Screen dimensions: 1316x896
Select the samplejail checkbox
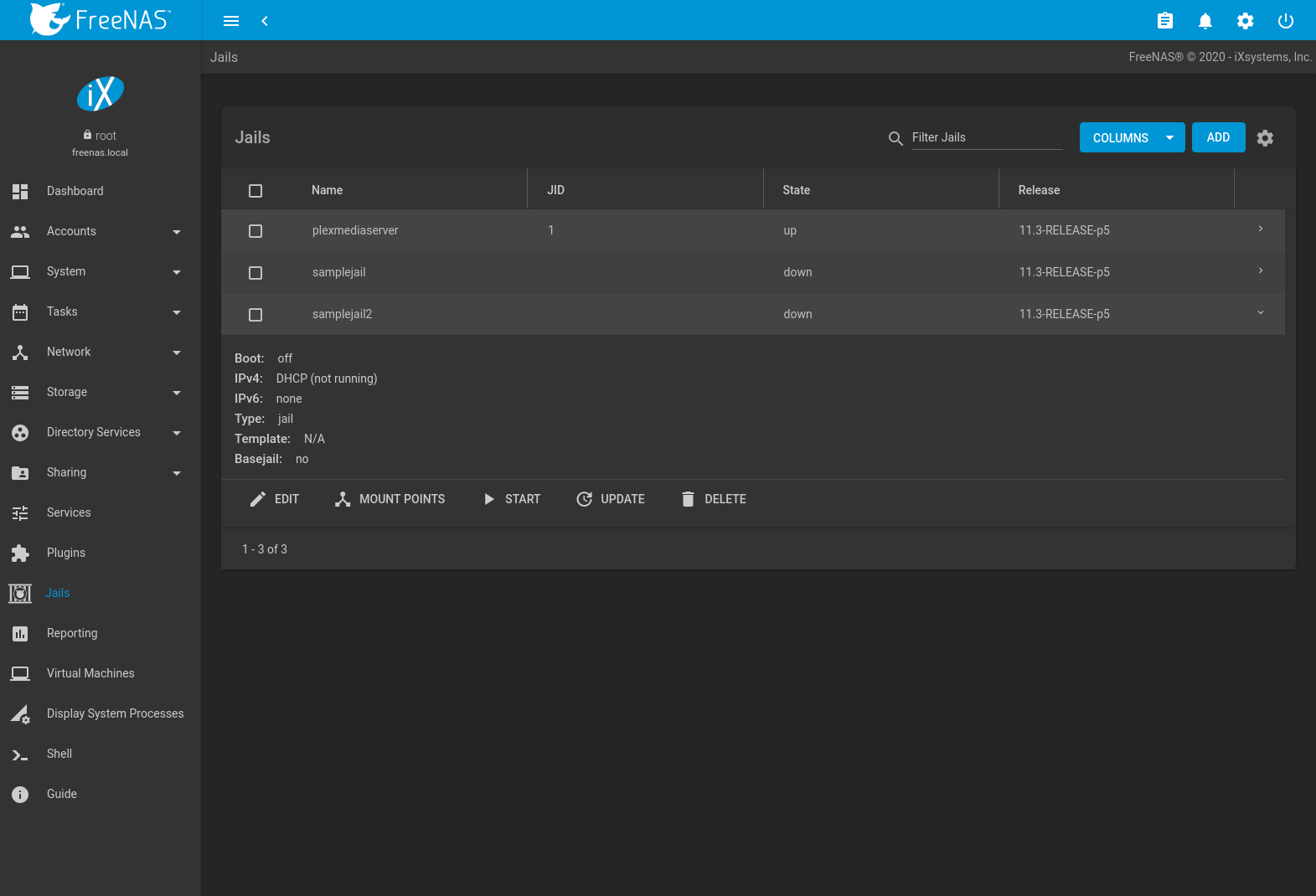coord(255,273)
